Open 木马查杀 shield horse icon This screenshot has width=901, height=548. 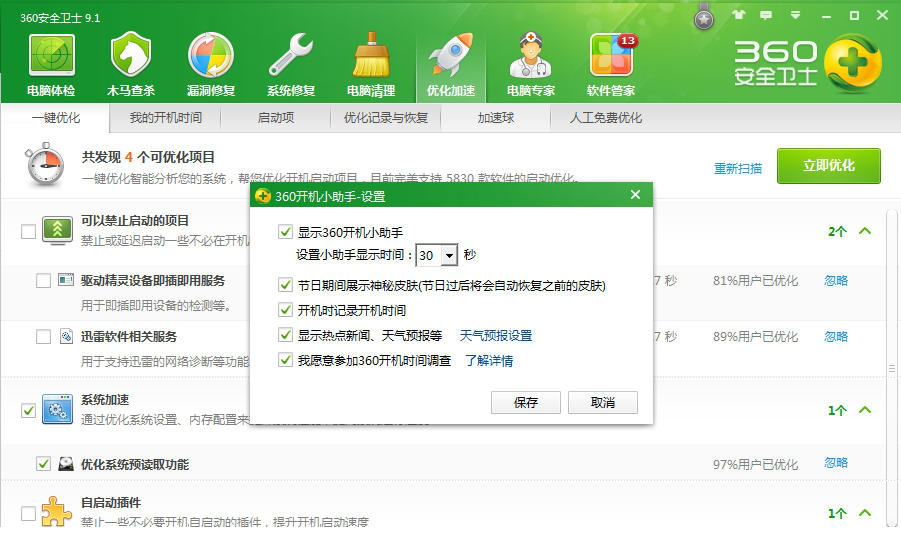pos(131,55)
